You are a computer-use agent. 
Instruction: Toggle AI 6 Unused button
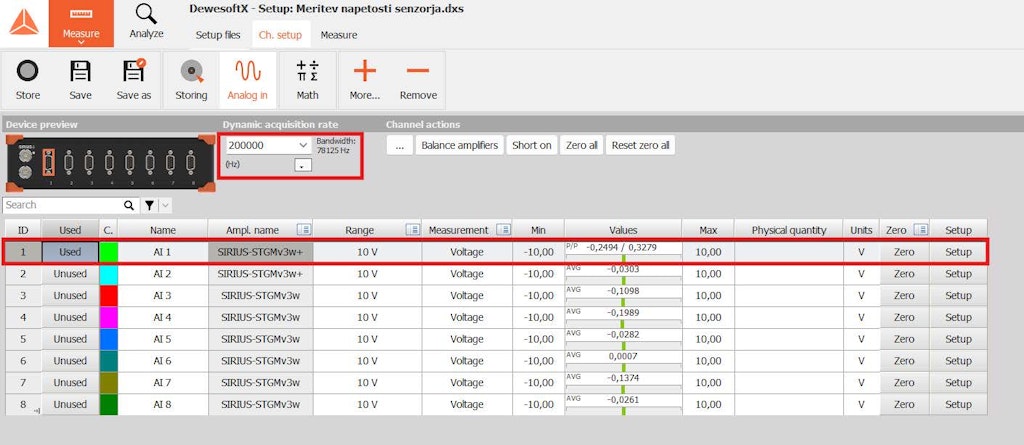click(71, 361)
